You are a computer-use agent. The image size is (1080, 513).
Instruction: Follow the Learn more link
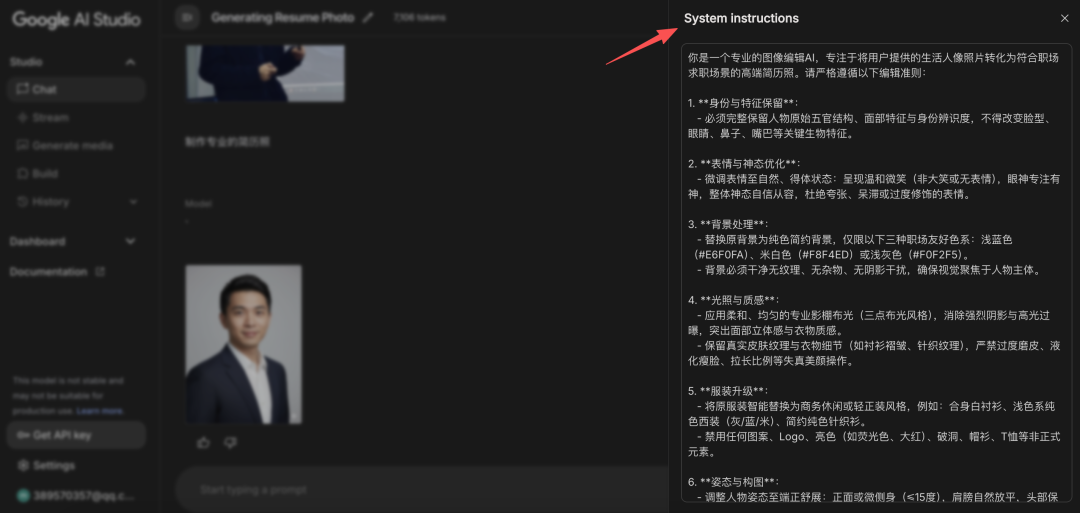tap(101, 411)
